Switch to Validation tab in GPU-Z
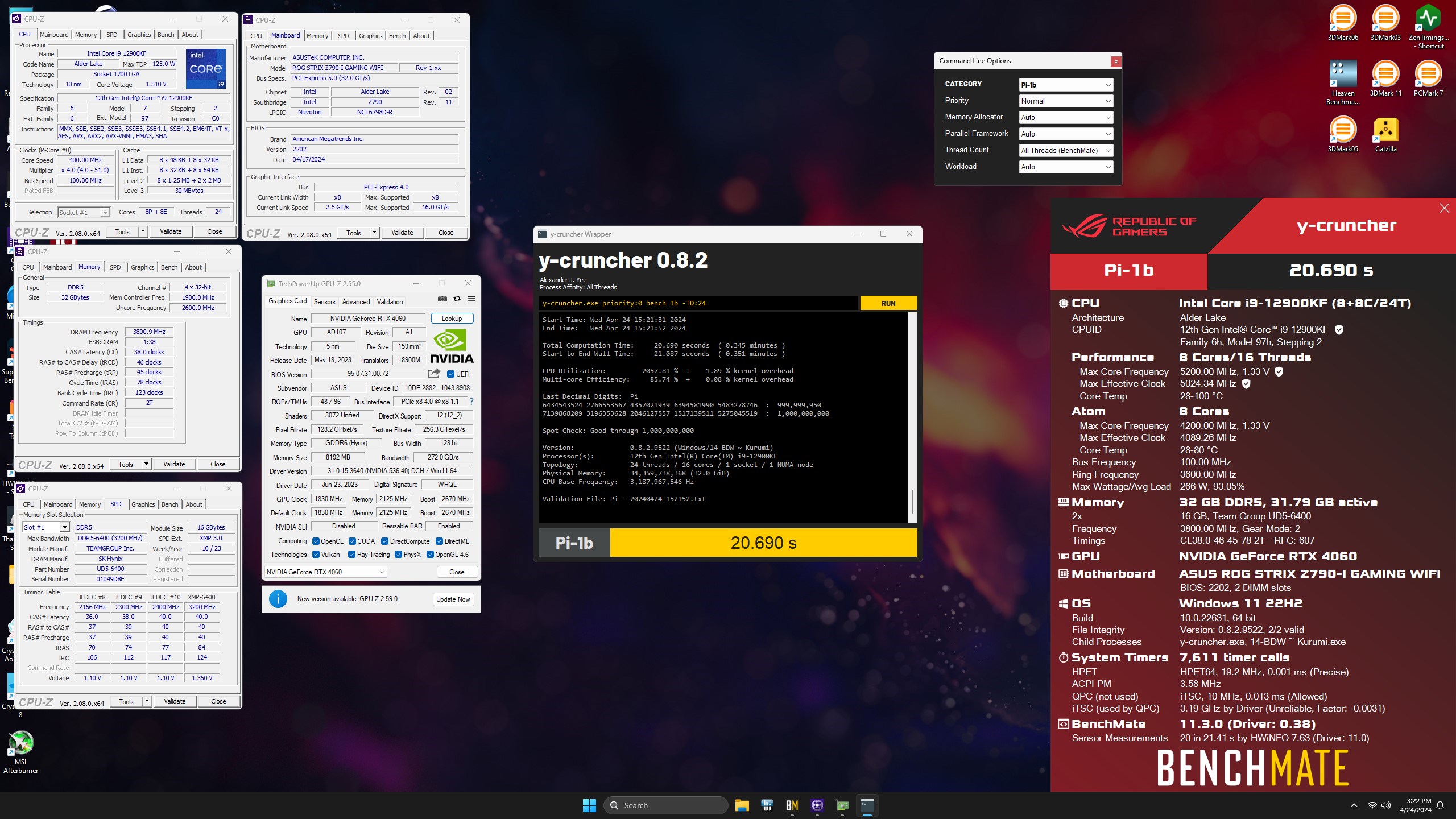 [x=390, y=302]
